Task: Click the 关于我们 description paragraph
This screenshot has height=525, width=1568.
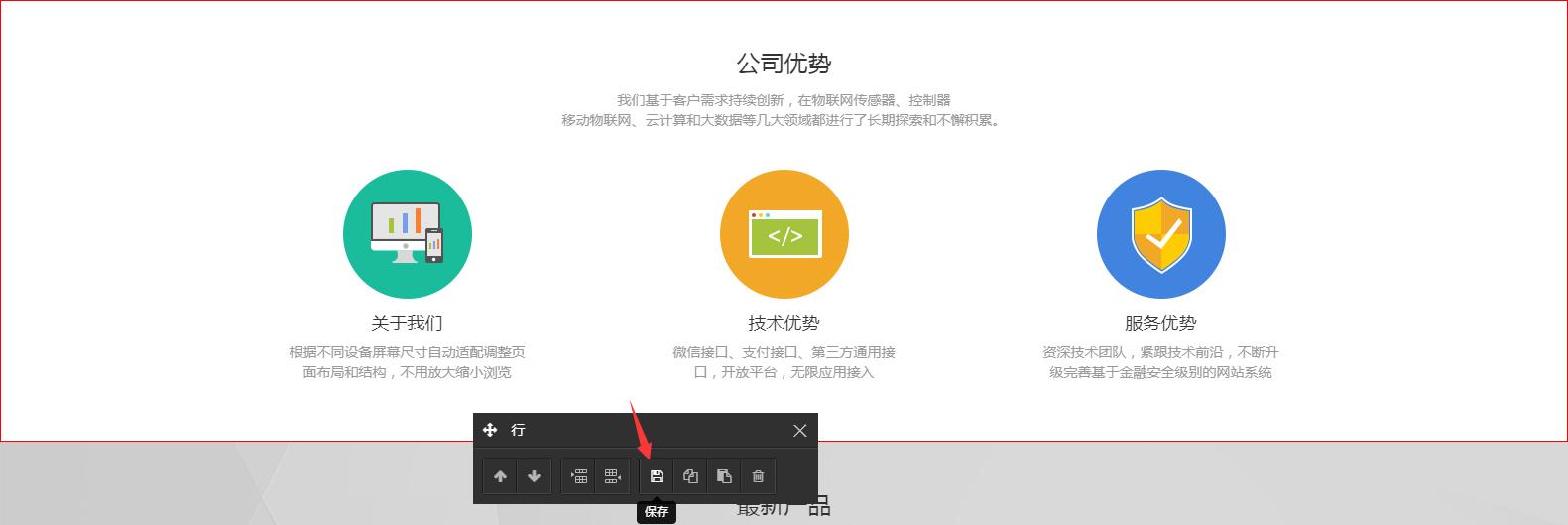Action: 407,362
